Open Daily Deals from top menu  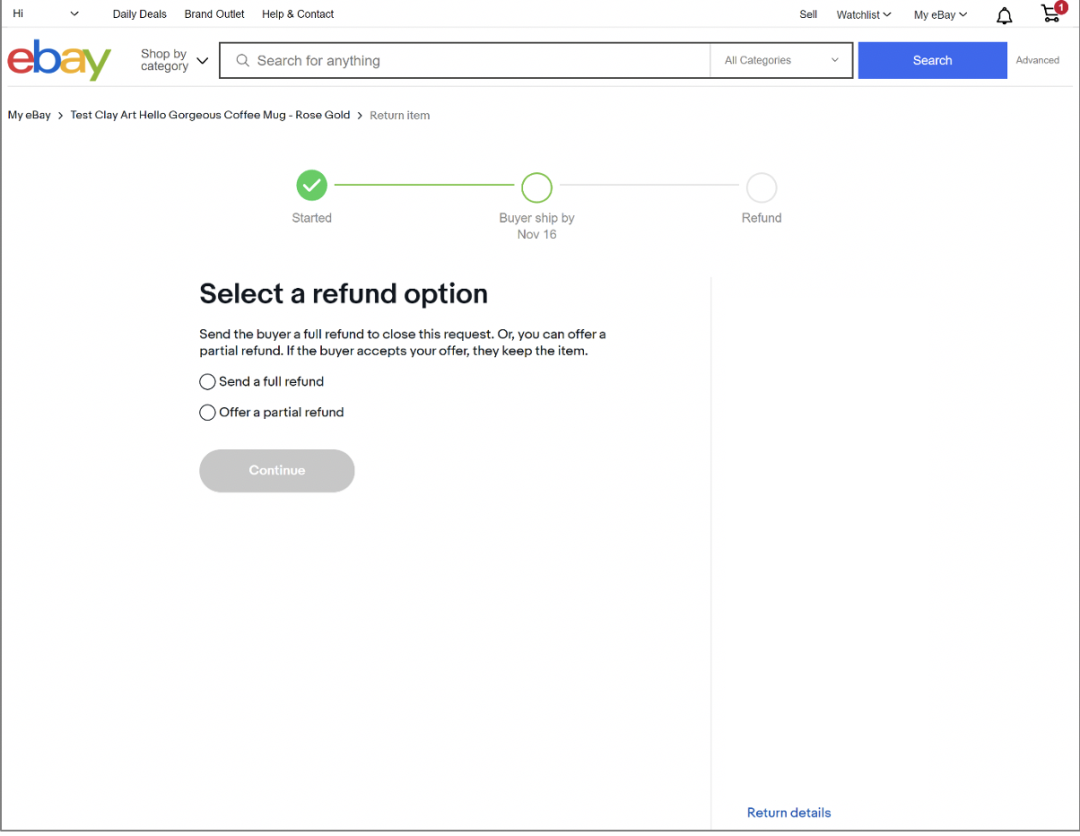point(140,15)
